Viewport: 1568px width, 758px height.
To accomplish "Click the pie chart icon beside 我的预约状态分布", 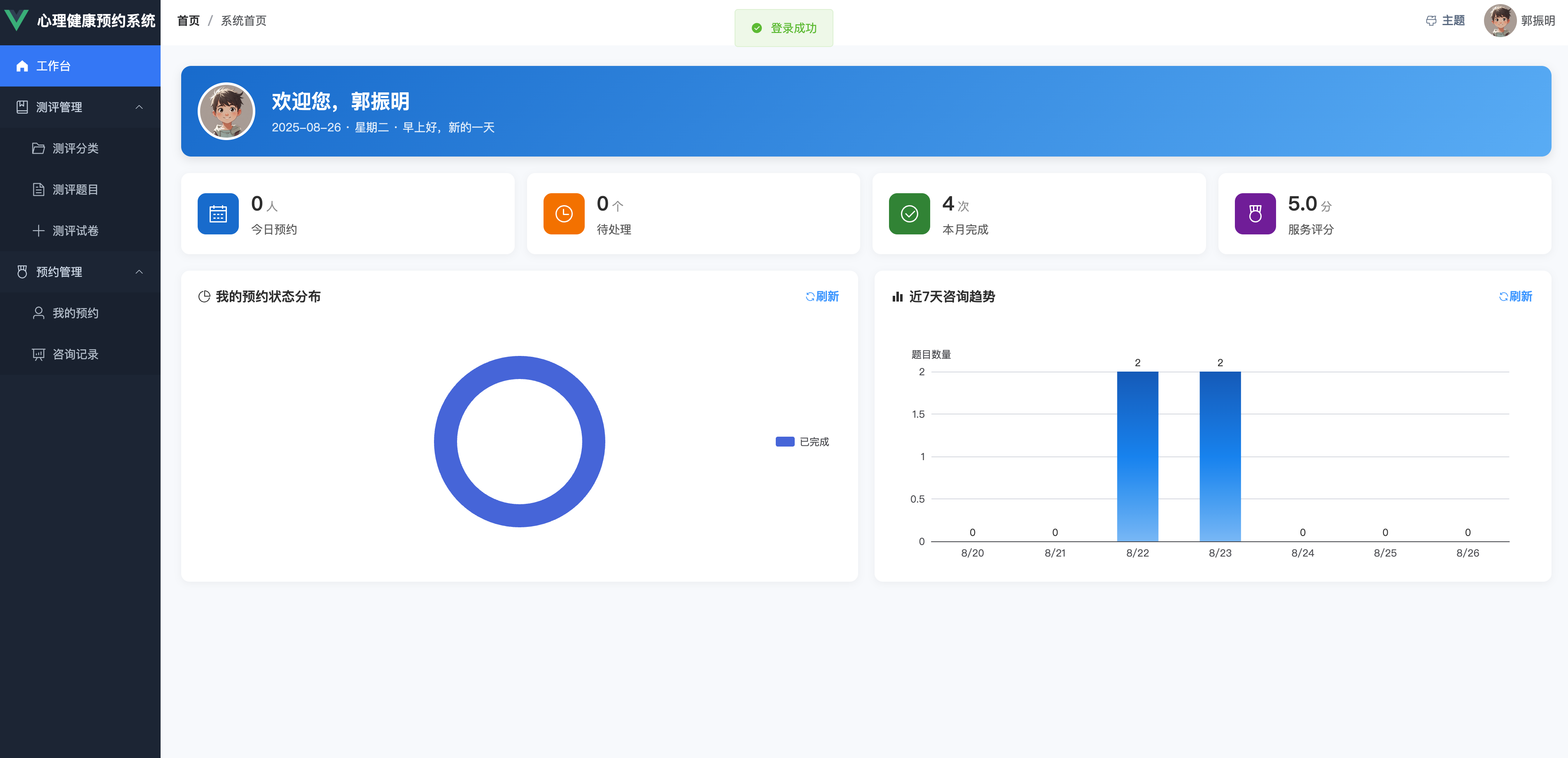I will (204, 297).
